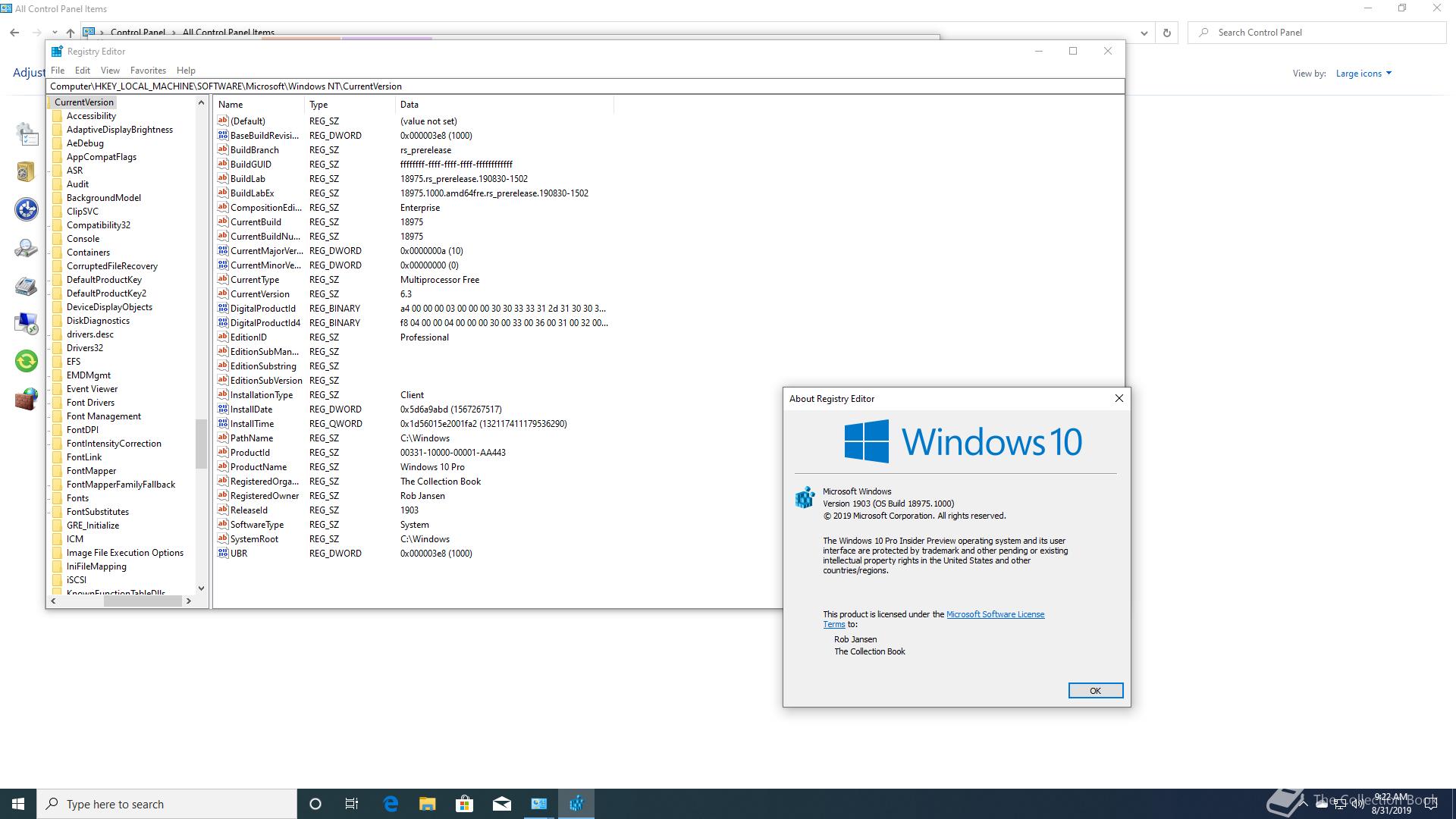The image size is (1456, 819).
Task: Open the Edit menu in Registry Editor
Action: [x=83, y=71]
